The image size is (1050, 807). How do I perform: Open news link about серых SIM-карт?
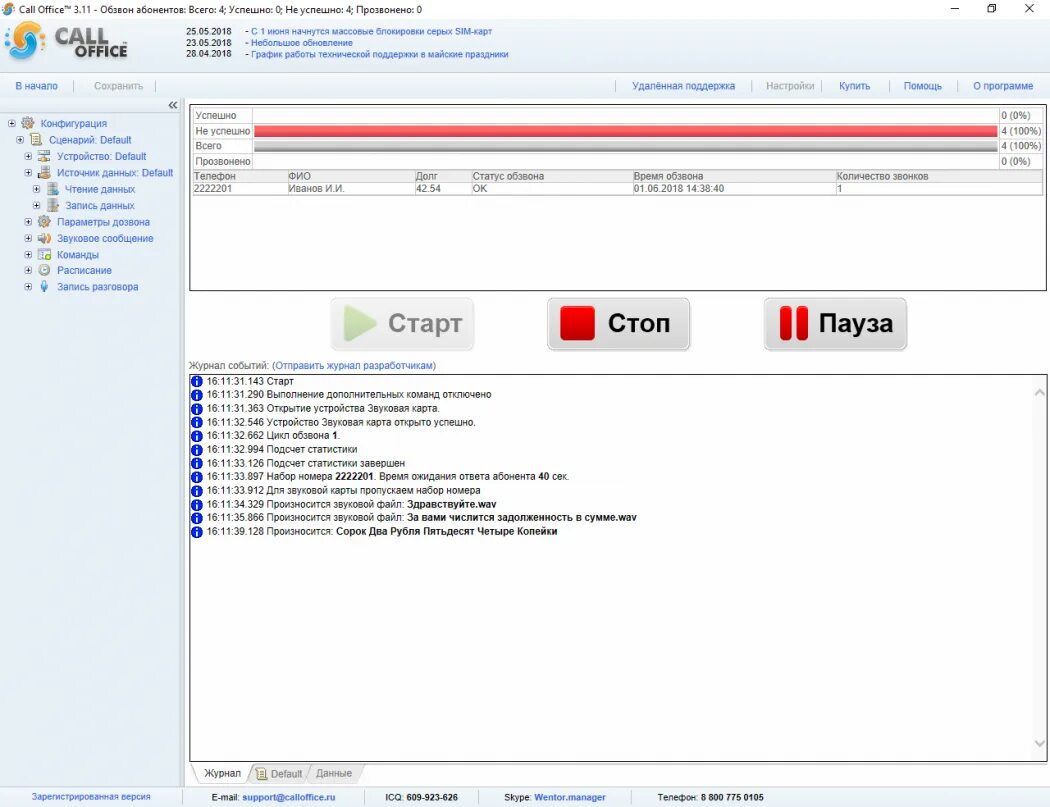coord(372,31)
